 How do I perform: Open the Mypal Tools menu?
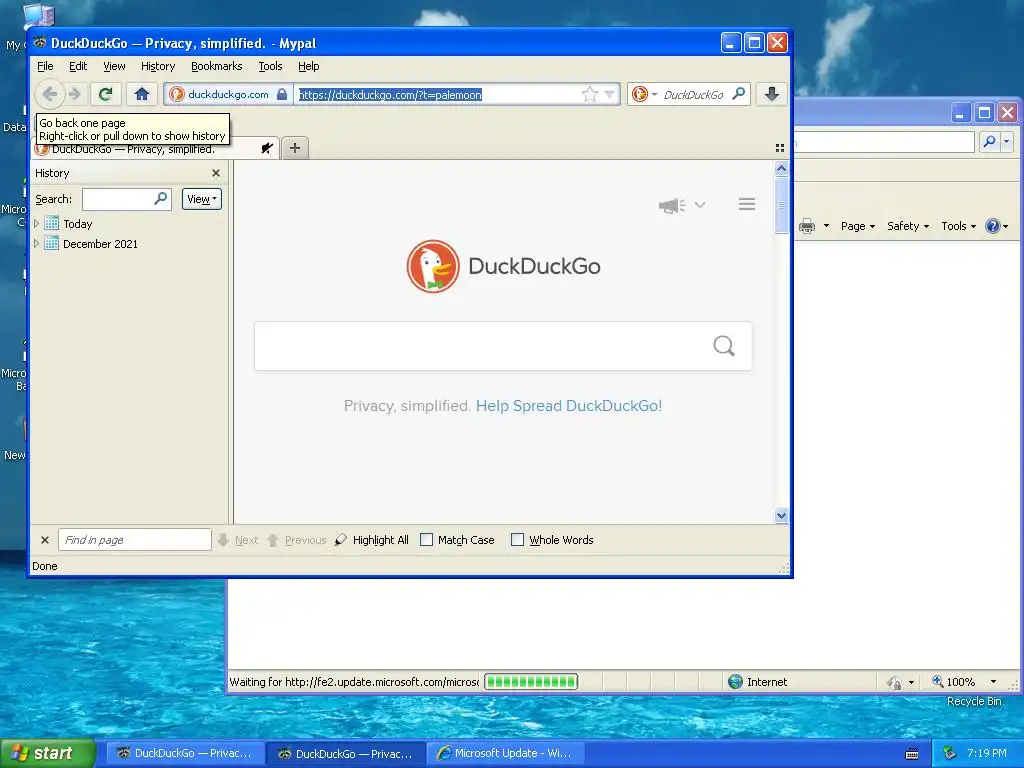pyautogui.click(x=270, y=66)
